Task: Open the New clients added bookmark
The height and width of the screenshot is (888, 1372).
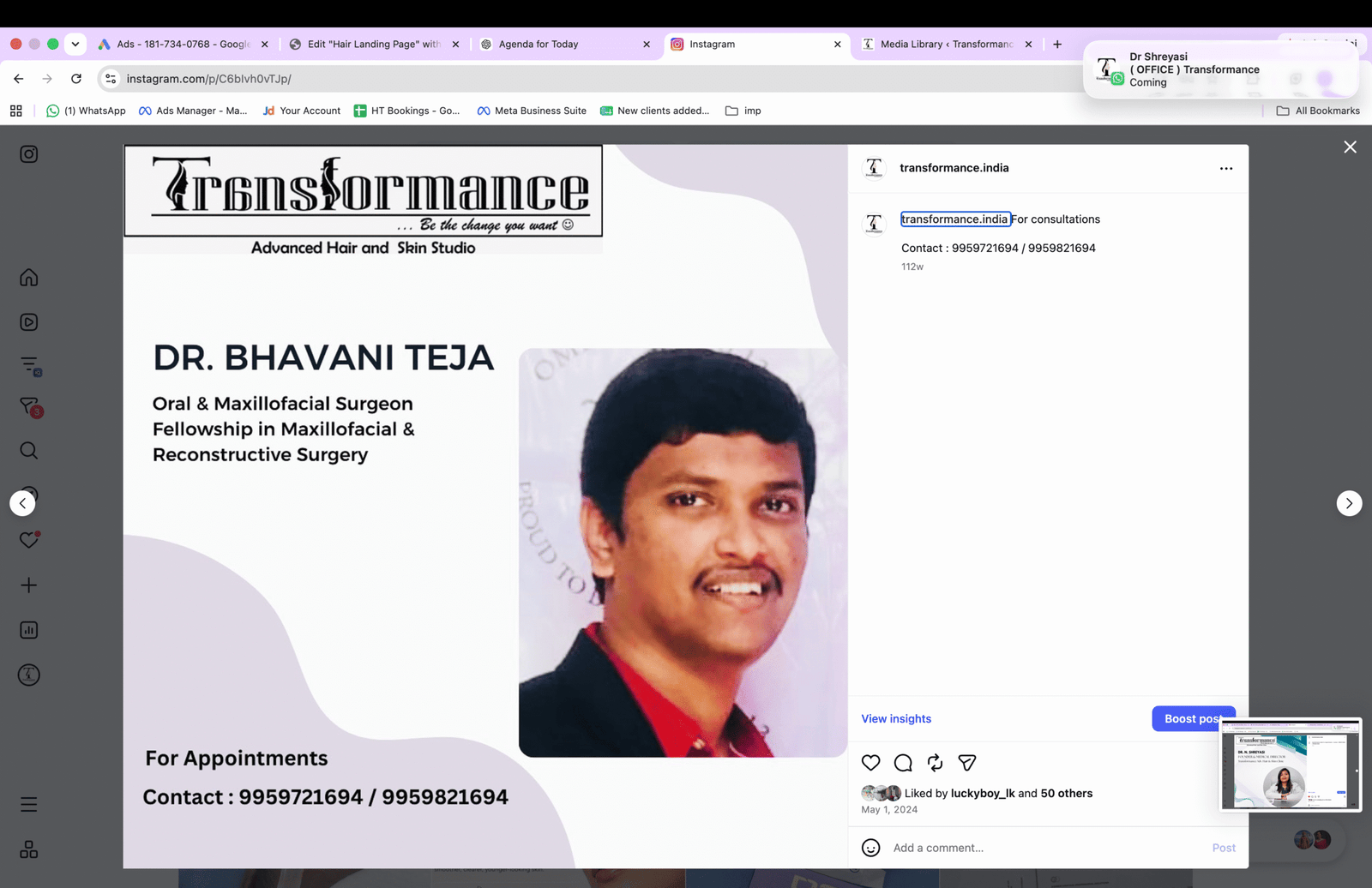Action: [x=654, y=111]
